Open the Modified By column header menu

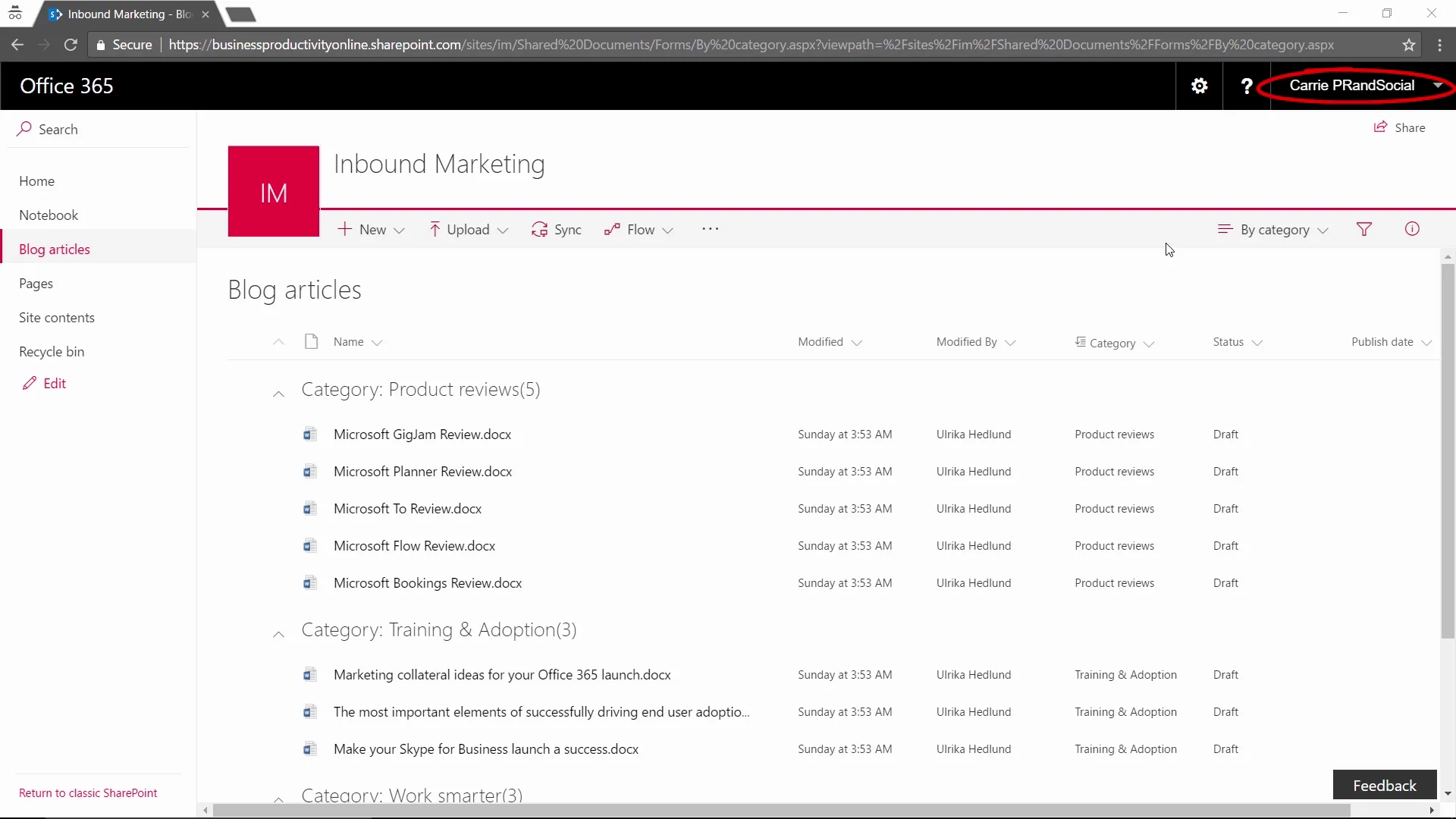tap(975, 342)
